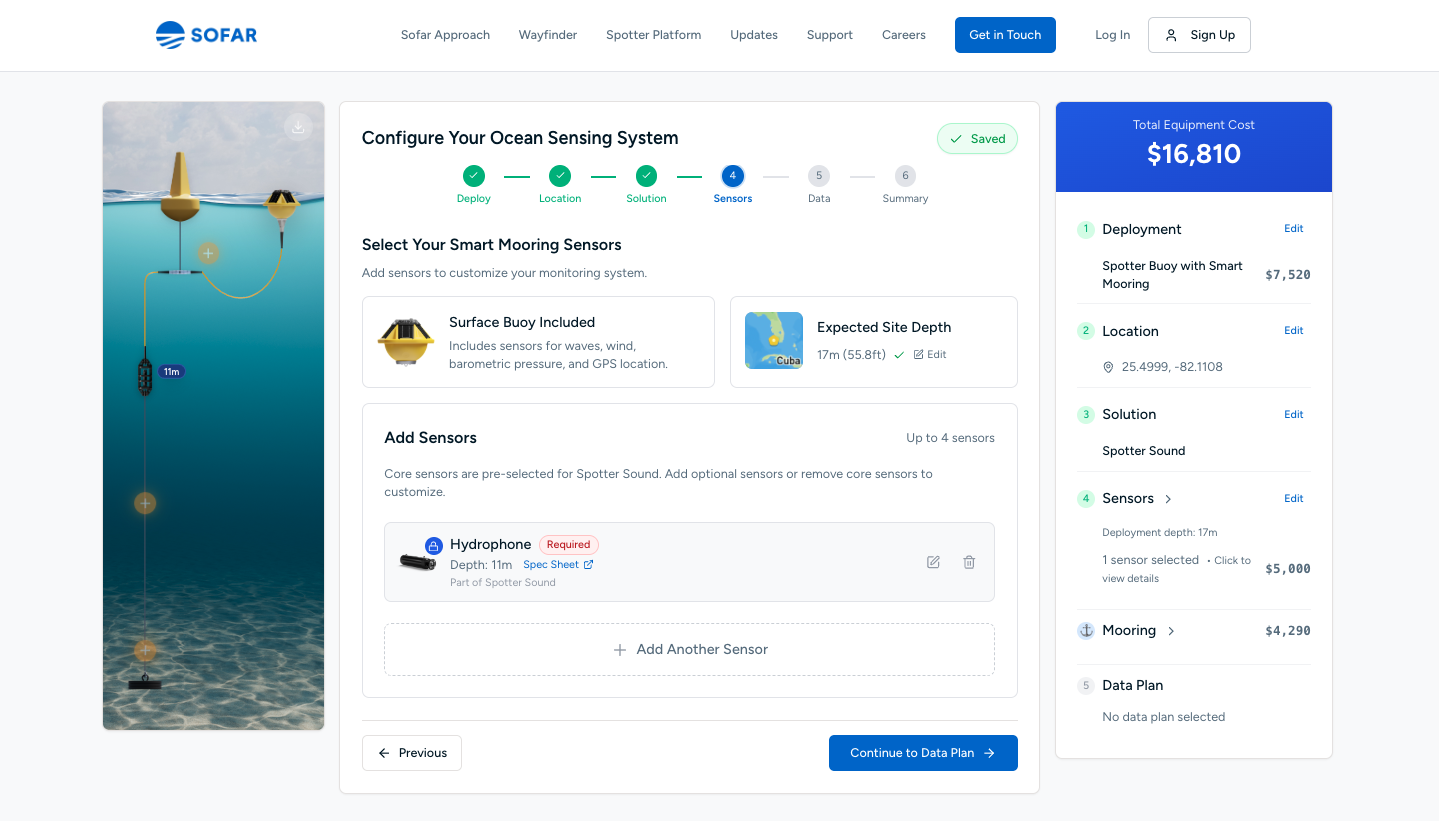The width and height of the screenshot is (1439, 821).
Task: Edit the Deployment section in cost summary
Action: click(x=1294, y=229)
